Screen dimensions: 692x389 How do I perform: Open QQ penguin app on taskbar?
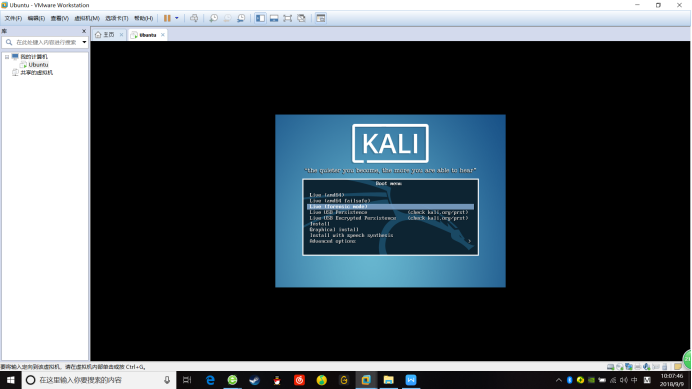point(277,380)
